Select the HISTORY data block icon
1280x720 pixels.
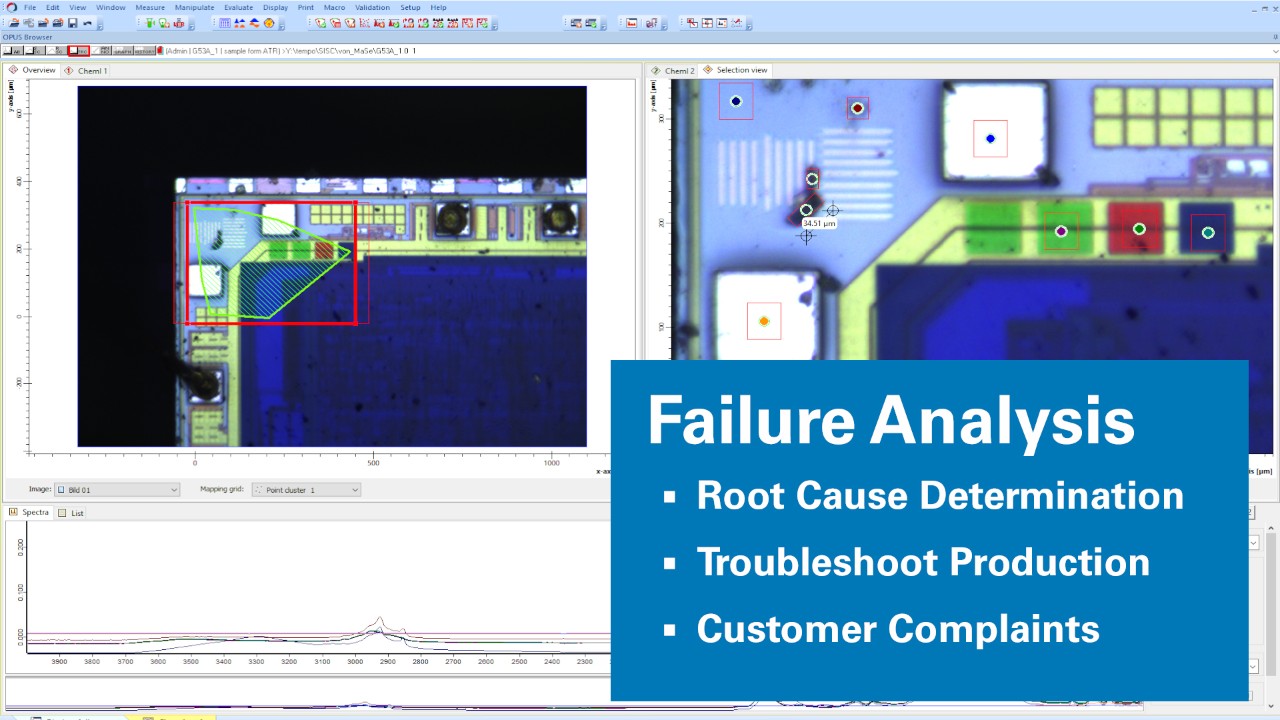145,50
